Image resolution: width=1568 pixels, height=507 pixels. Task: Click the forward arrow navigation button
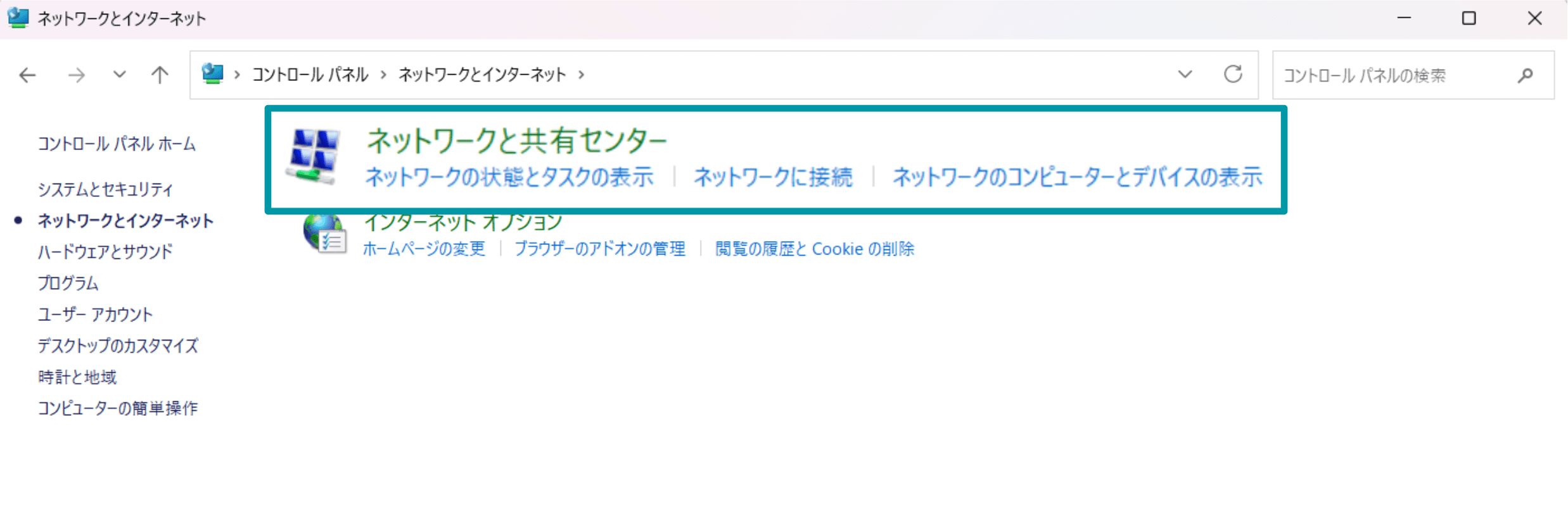pyautogui.click(x=77, y=75)
